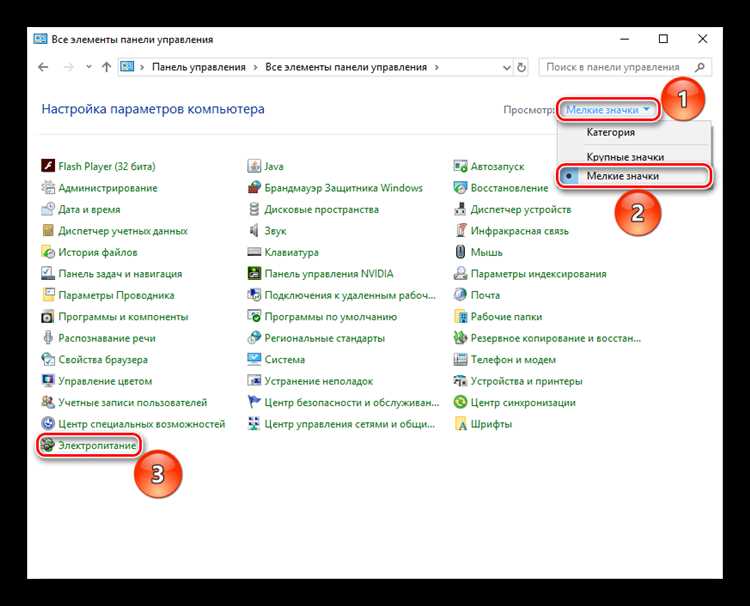Refresh the Control Panel view

521,67
